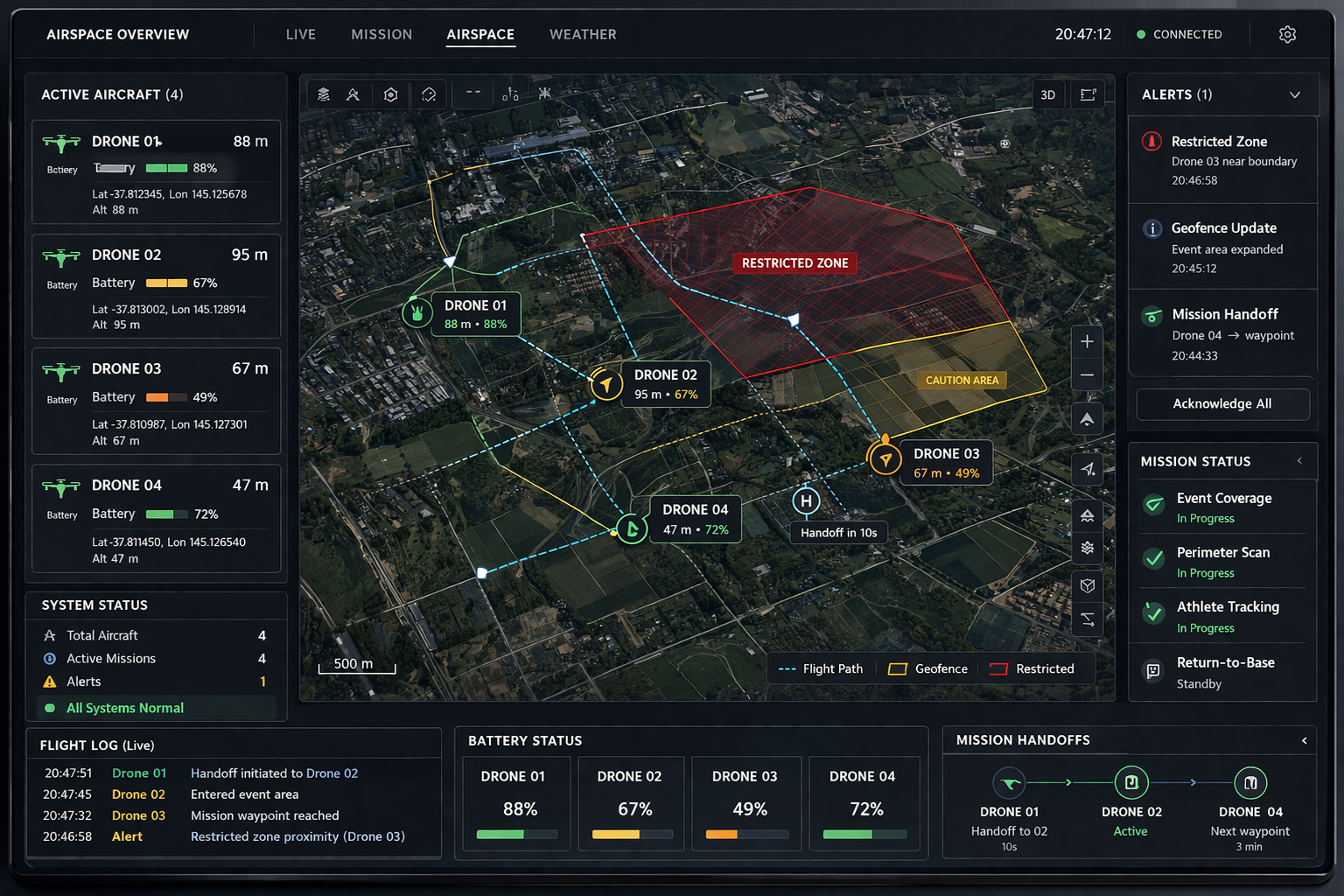Image resolution: width=1344 pixels, height=896 pixels.
Task: Collapse the Mission Status panel
Action: (x=1298, y=461)
